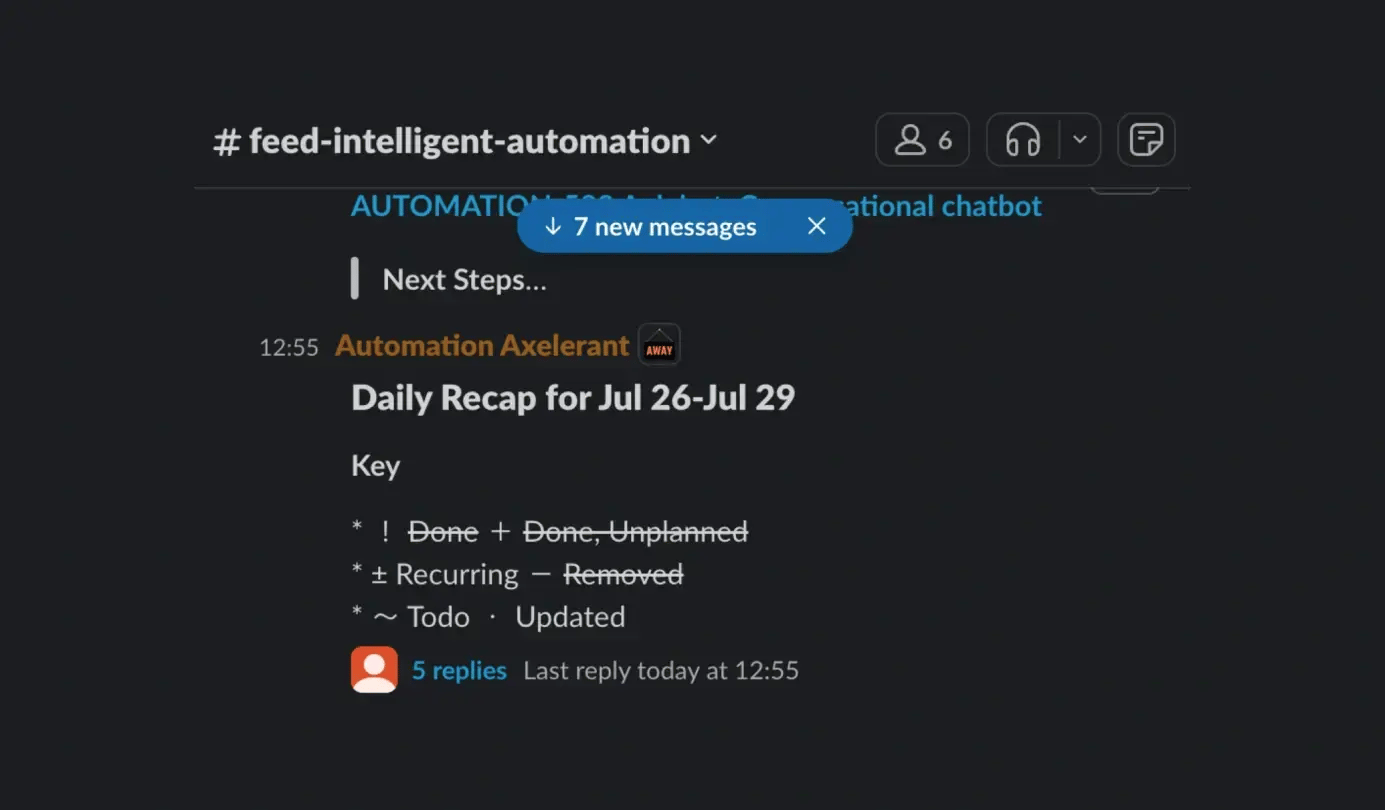Image resolution: width=1385 pixels, height=810 pixels.
Task: Click the strikethrough Removed text in the key
Action: tap(623, 573)
